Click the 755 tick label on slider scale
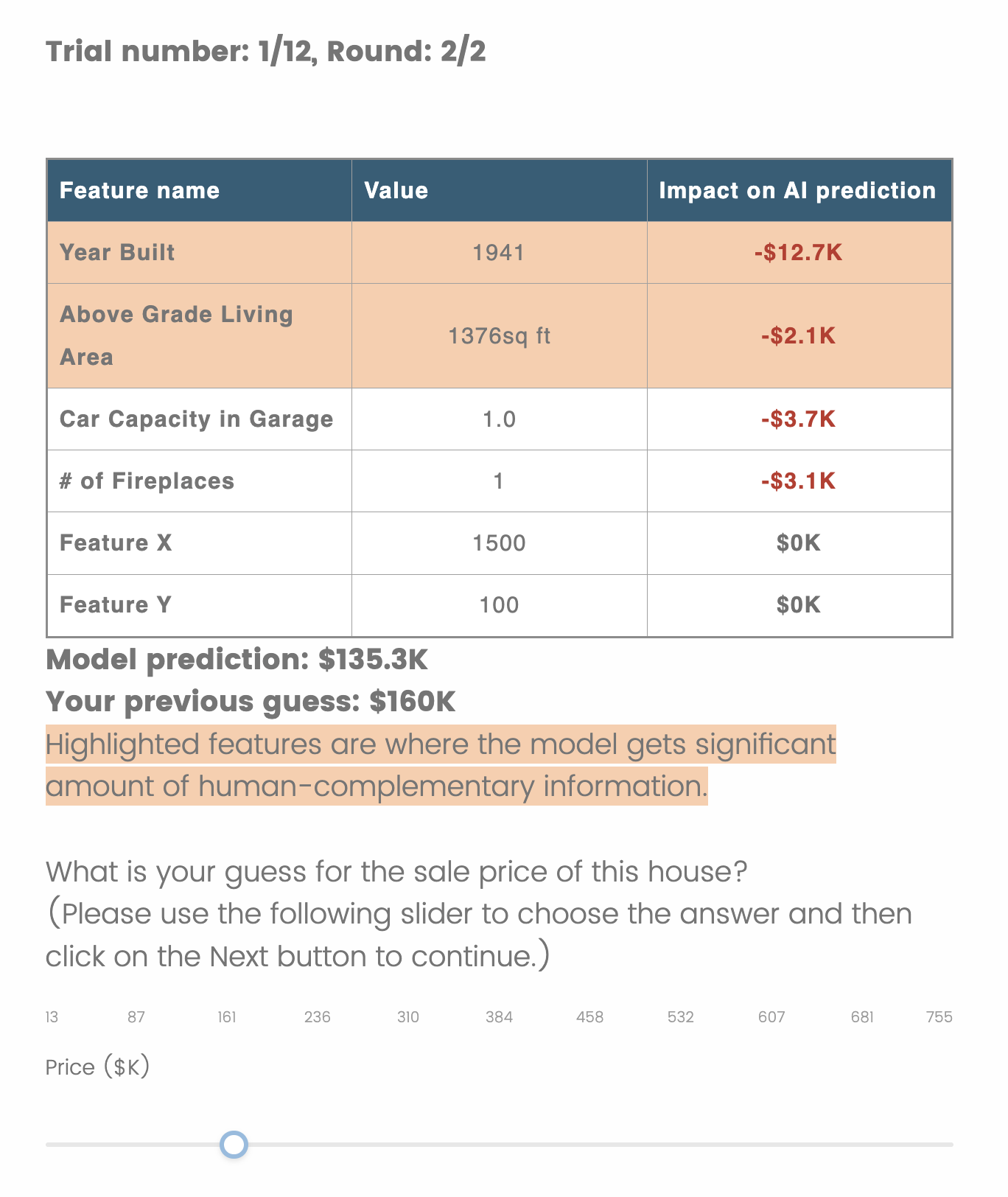The image size is (1008, 1197). [x=939, y=1017]
